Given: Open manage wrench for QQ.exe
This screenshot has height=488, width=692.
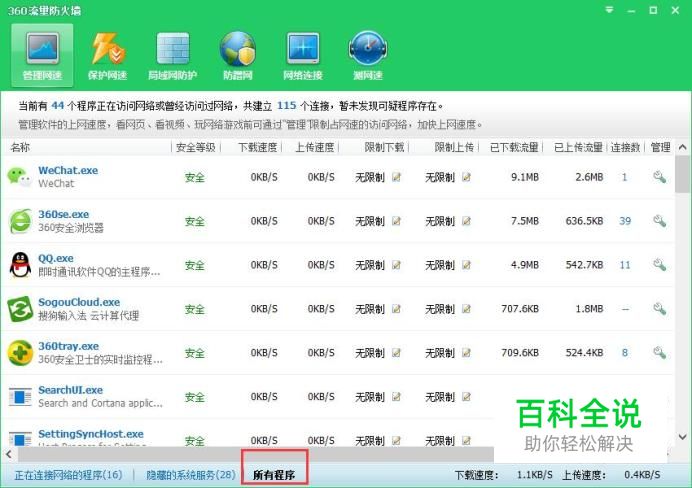Looking at the screenshot, I should pos(659,265).
